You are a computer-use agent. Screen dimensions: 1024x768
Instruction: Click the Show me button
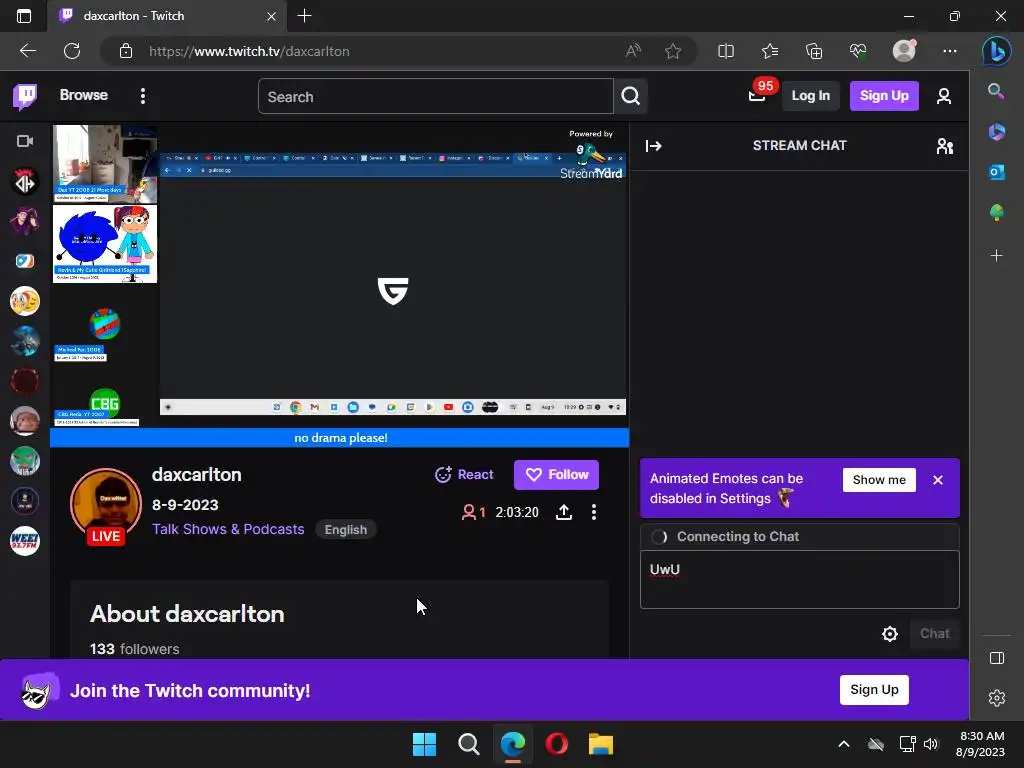(879, 480)
